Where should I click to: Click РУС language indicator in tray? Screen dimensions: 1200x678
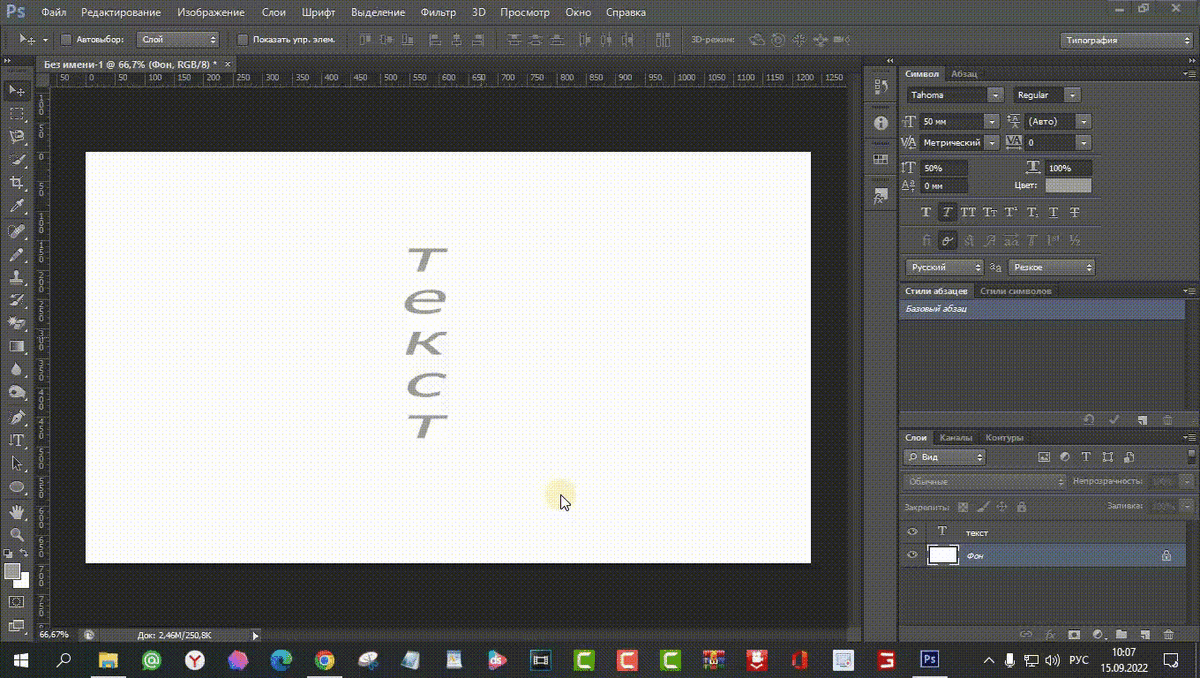pyautogui.click(x=1078, y=660)
